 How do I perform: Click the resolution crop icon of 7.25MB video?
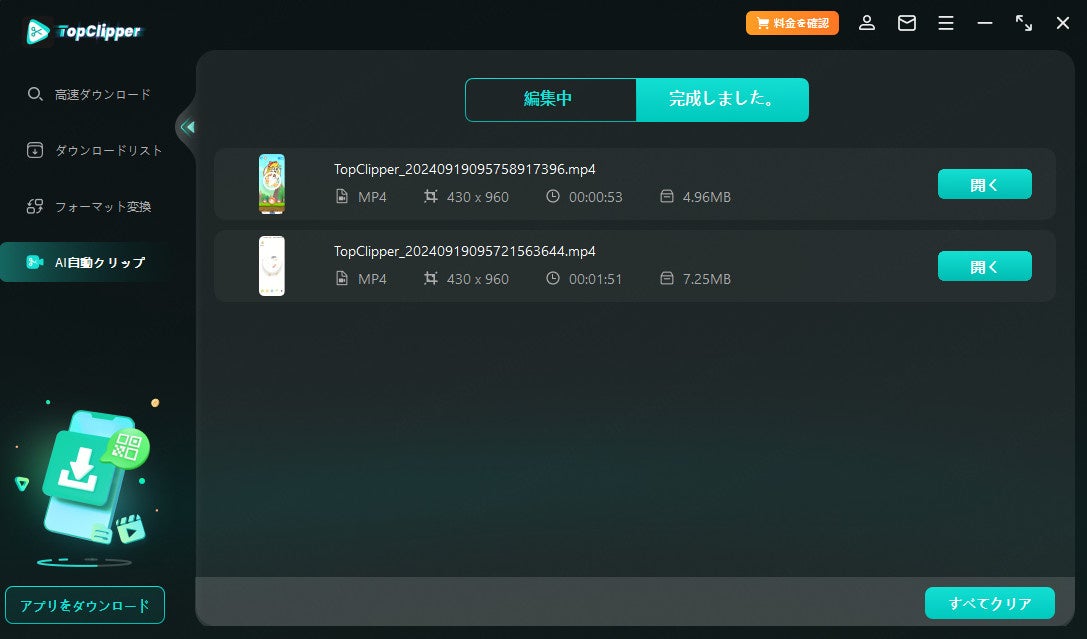coord(431,278)
